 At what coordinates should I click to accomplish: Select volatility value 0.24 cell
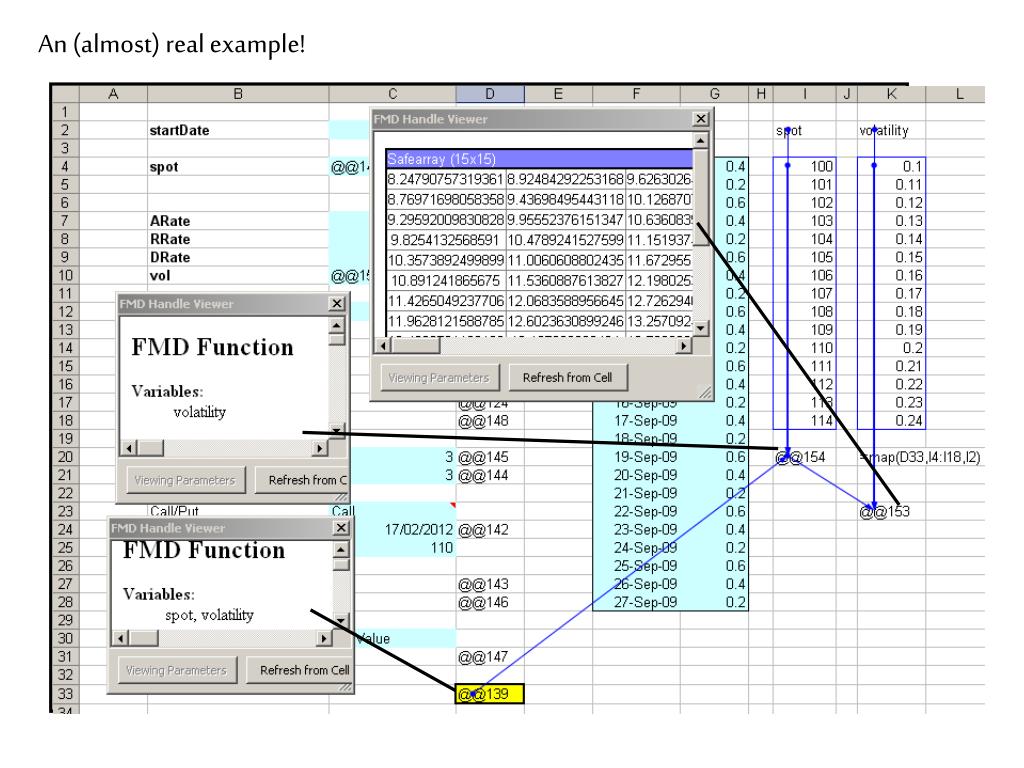[x=891, y=421]
